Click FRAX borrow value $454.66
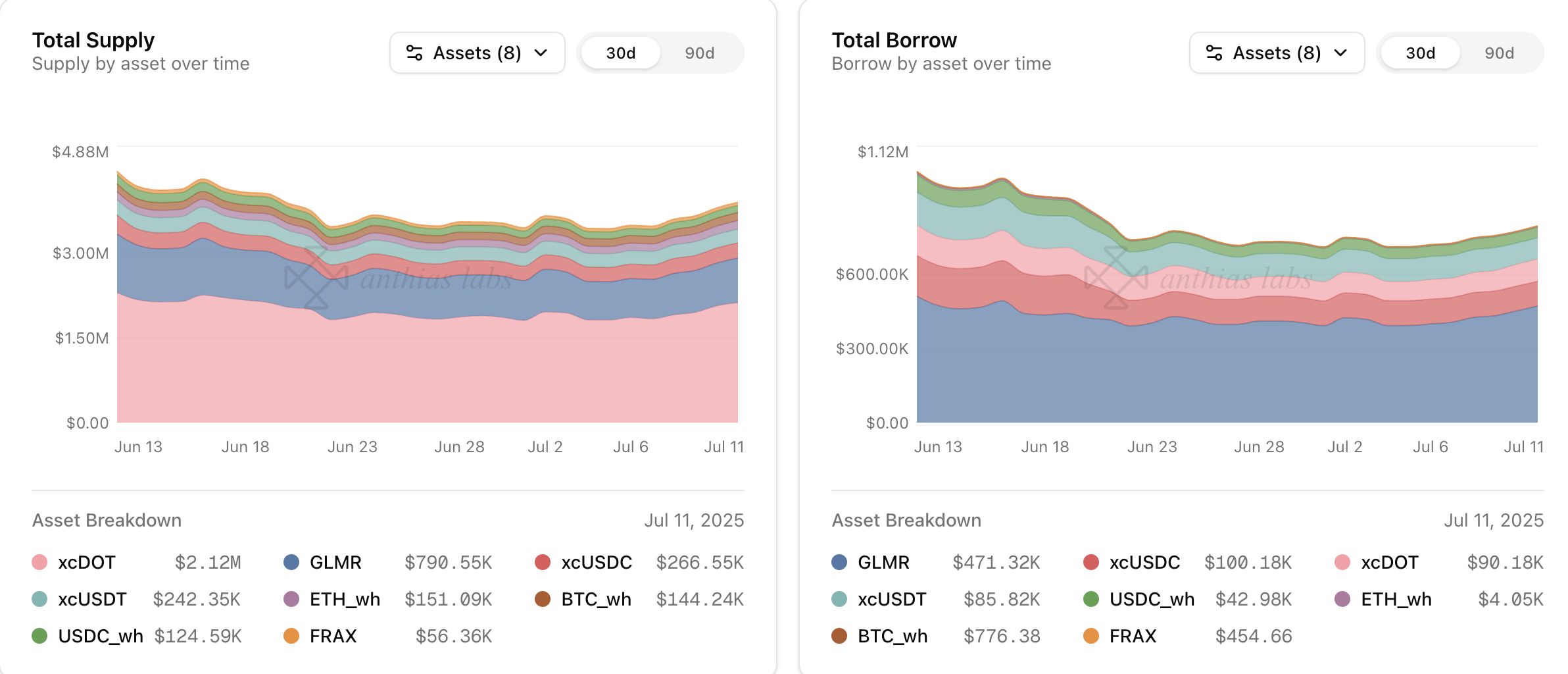The width and height of the screenshot is (1568, 674). click(1254, 636)
